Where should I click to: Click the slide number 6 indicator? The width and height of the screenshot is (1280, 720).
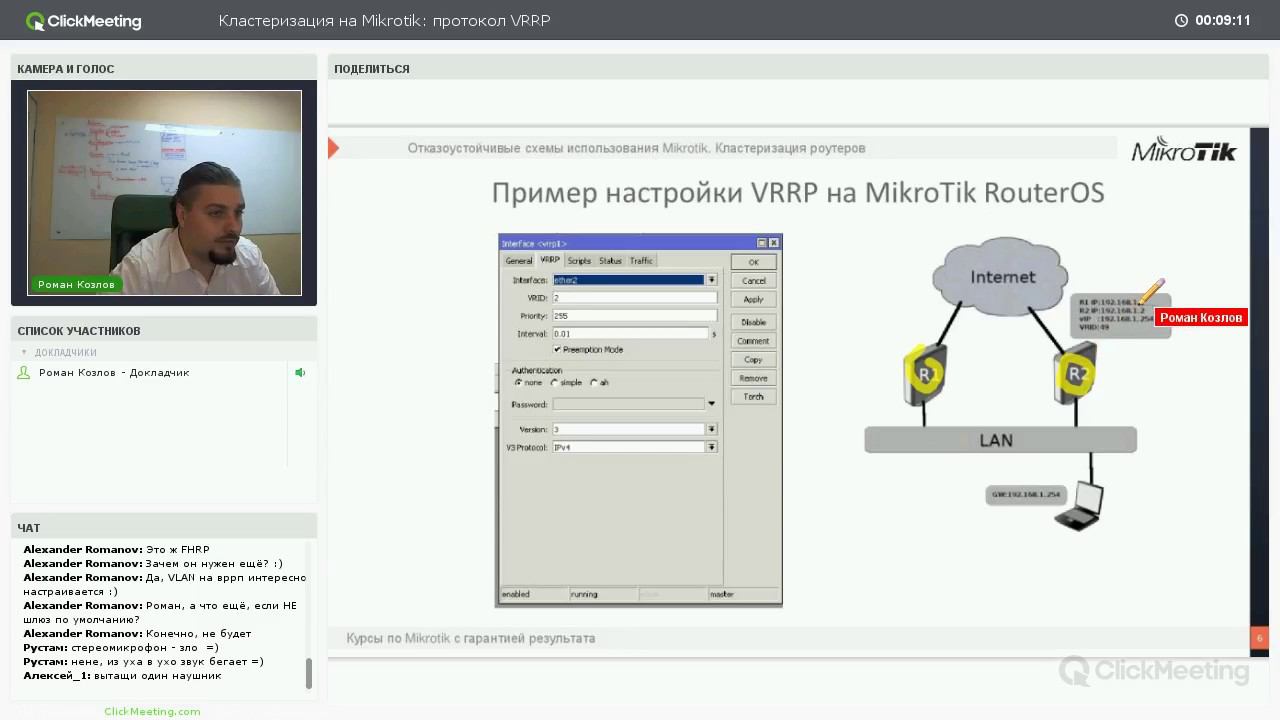[1259, 637]
